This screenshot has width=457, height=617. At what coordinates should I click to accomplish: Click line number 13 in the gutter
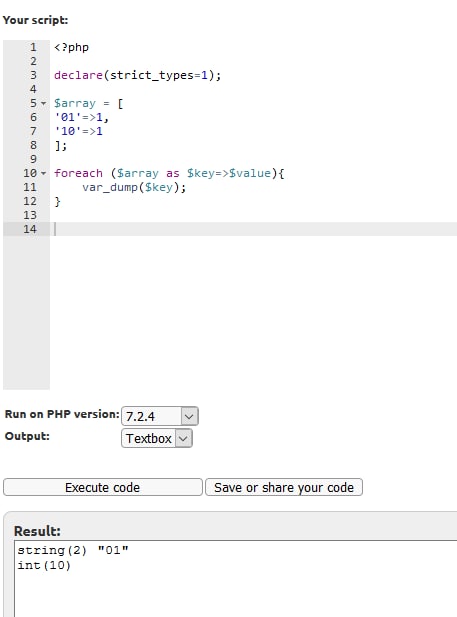[30, 215]
